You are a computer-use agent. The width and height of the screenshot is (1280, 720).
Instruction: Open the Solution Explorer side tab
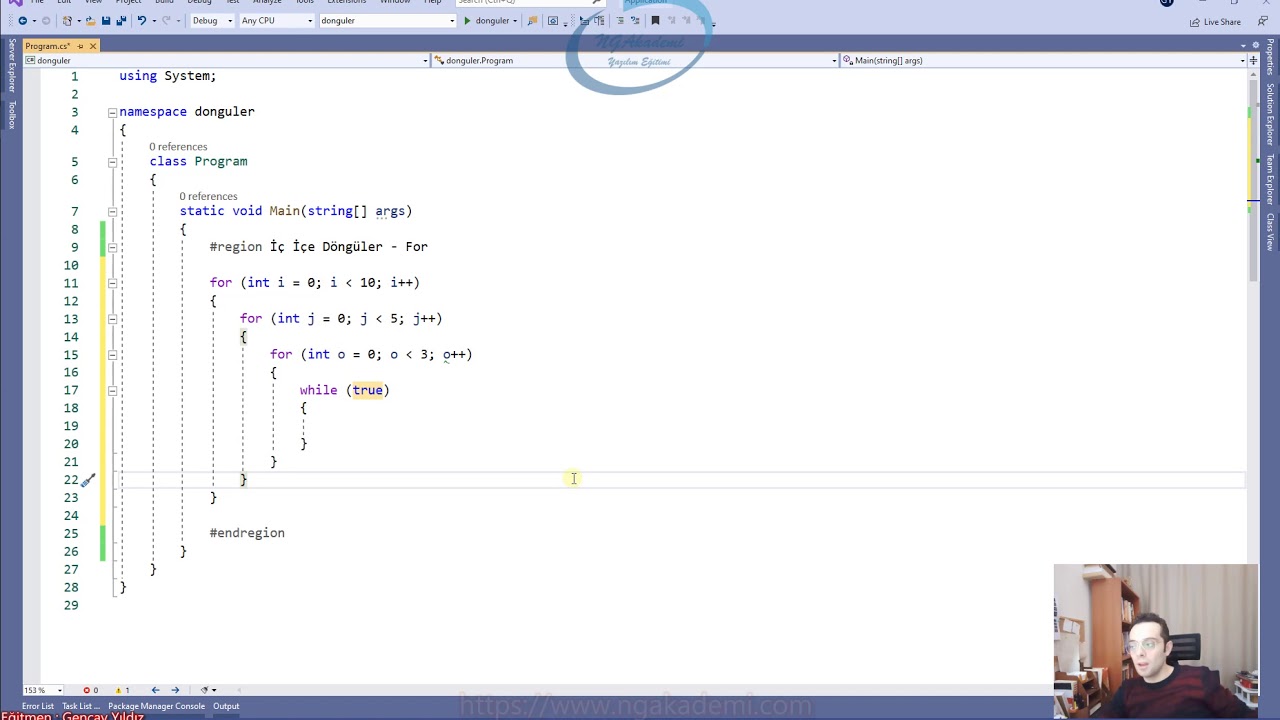click(1271, 113)
